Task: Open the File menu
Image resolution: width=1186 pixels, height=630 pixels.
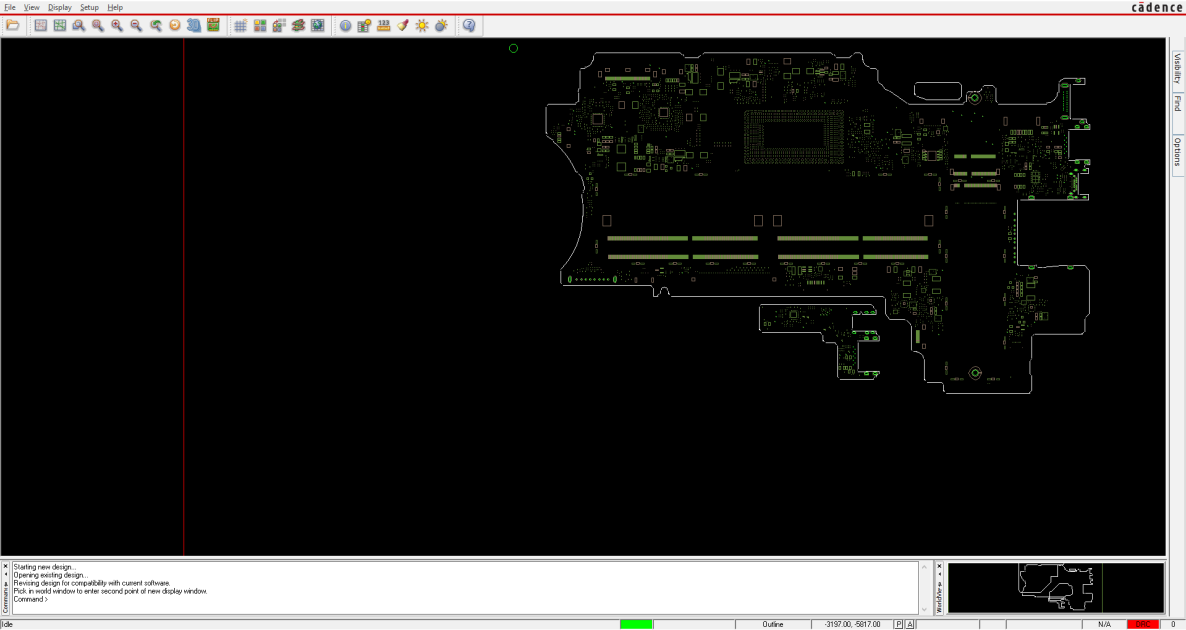Action: click(10, 7)
